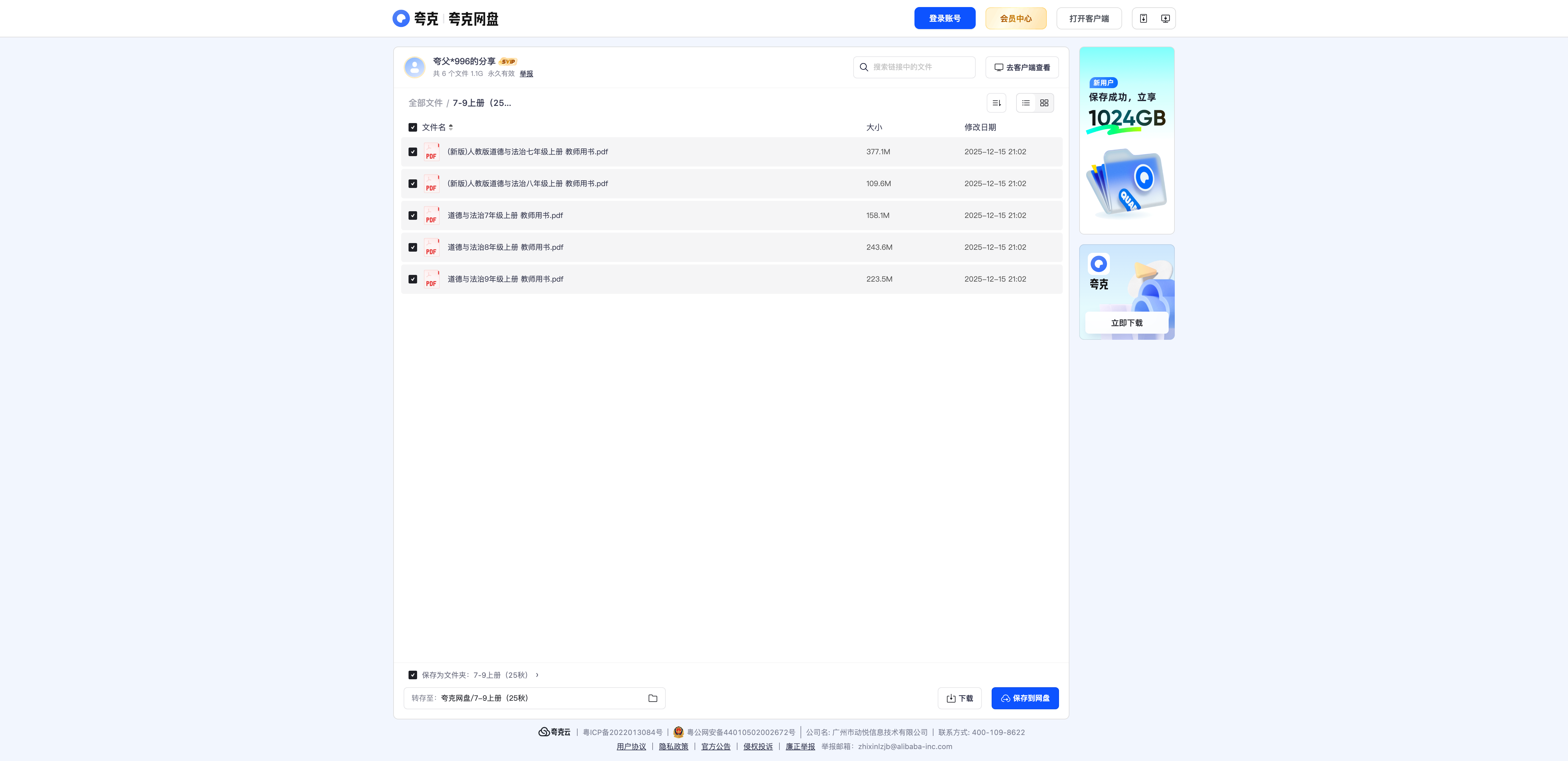1568x761 pixels.
Task: Switch to list view icon
Action: coord(1026,103)
